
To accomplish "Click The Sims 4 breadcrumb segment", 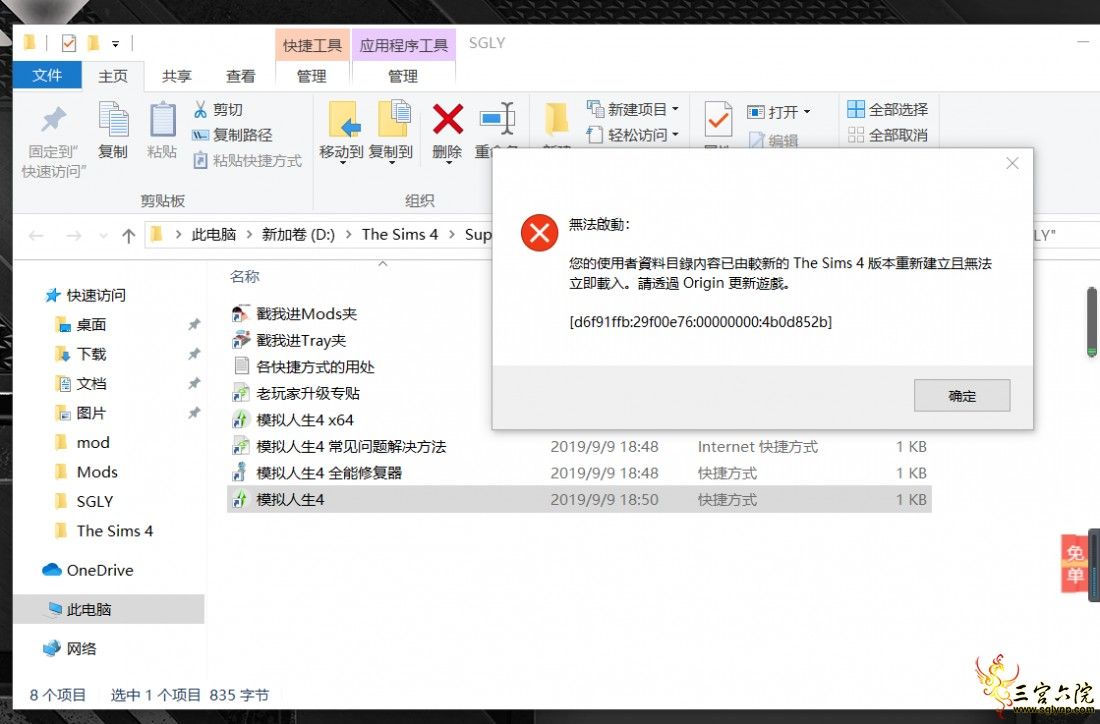I will pyautogui.click(x=400, y=235).
